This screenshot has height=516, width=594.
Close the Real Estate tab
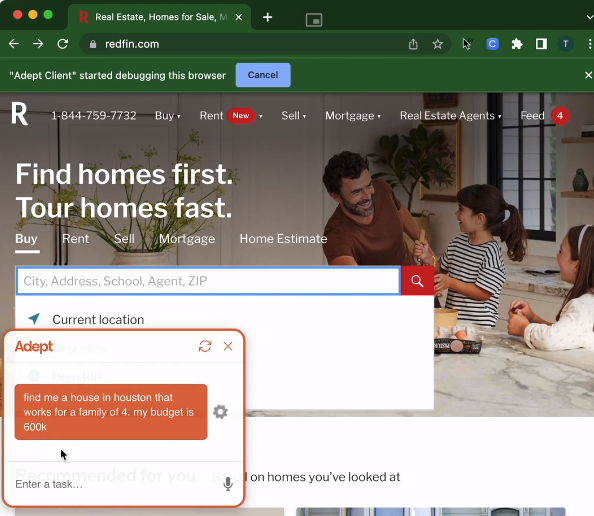pyautogui.click(x=239, y=17)
